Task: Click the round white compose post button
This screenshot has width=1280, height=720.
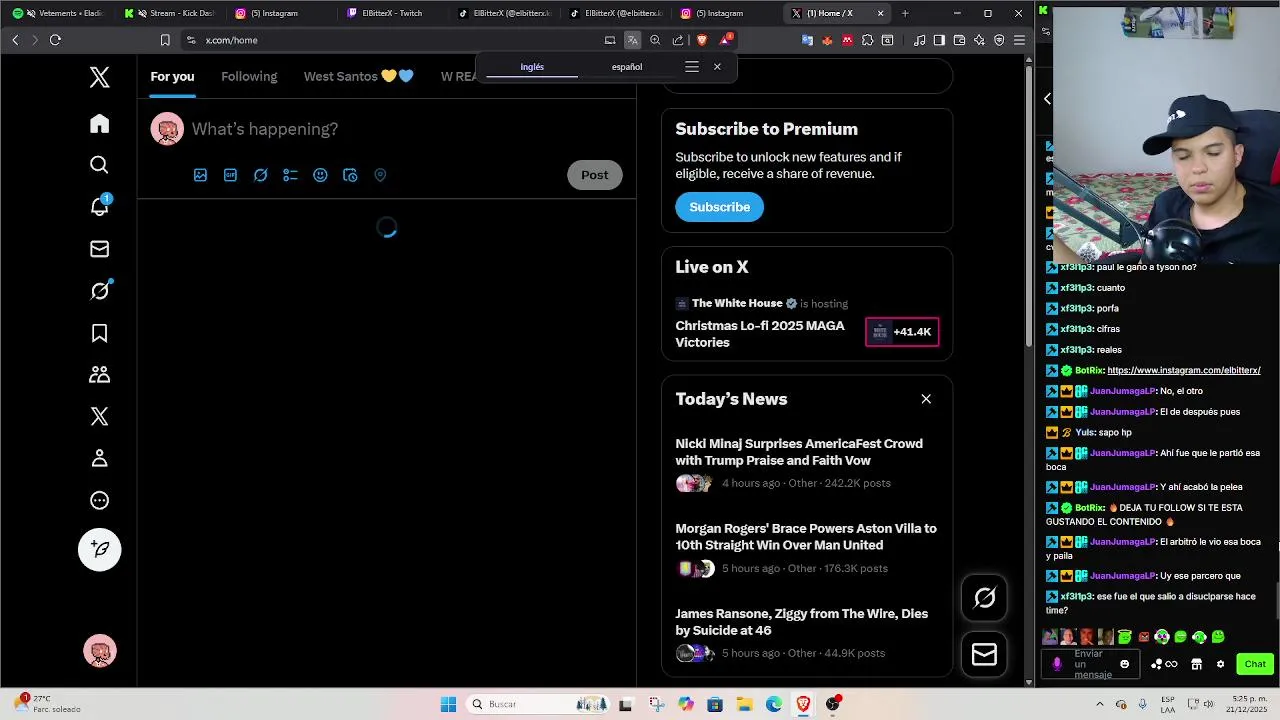Action: tap(100, 549)
